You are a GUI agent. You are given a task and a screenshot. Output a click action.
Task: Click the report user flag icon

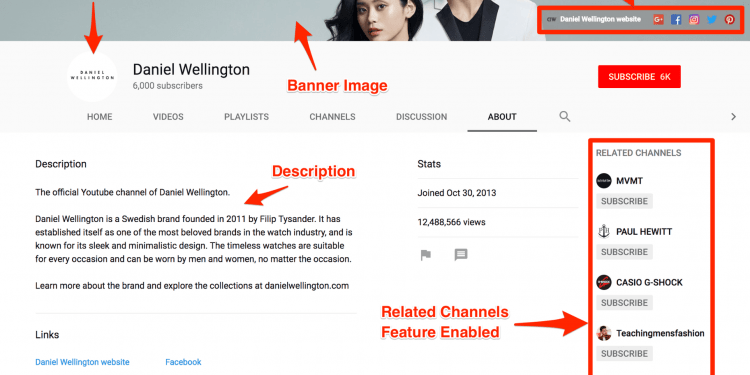[x=426, y=255]
